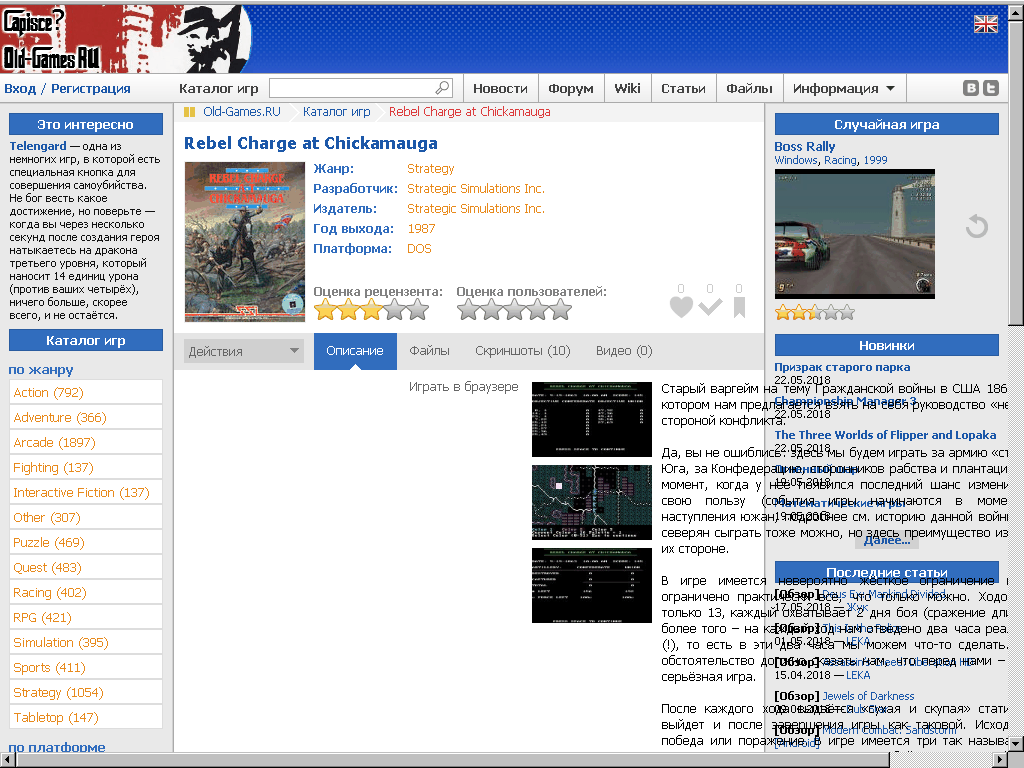Open the Twitter social icon

[x=991, y=88]
